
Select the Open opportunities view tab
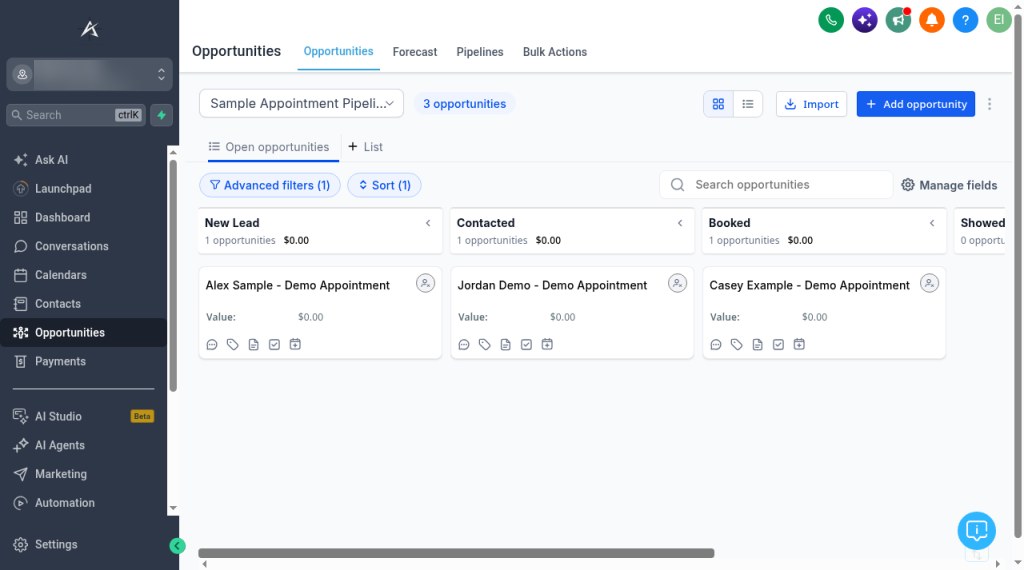(x=269, y=147)
